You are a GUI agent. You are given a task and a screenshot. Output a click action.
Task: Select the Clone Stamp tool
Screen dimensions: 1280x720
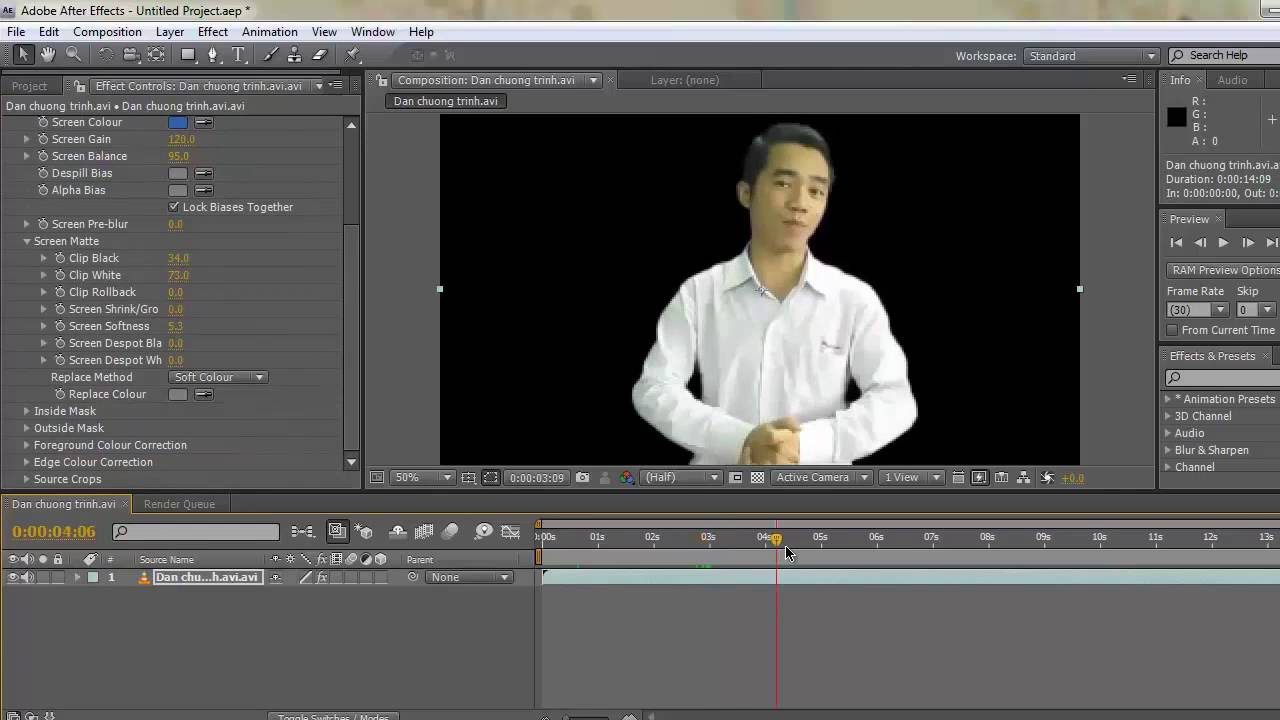coord(294,55)
